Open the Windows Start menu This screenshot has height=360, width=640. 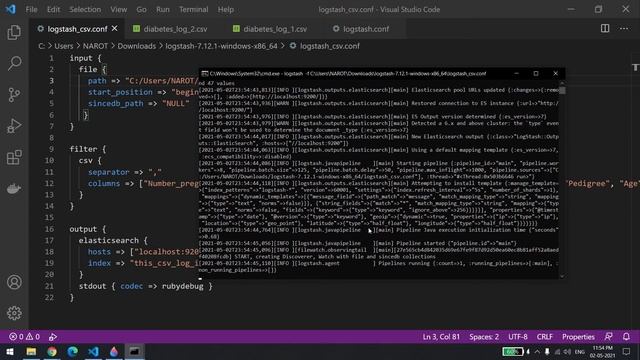point(10,351)
